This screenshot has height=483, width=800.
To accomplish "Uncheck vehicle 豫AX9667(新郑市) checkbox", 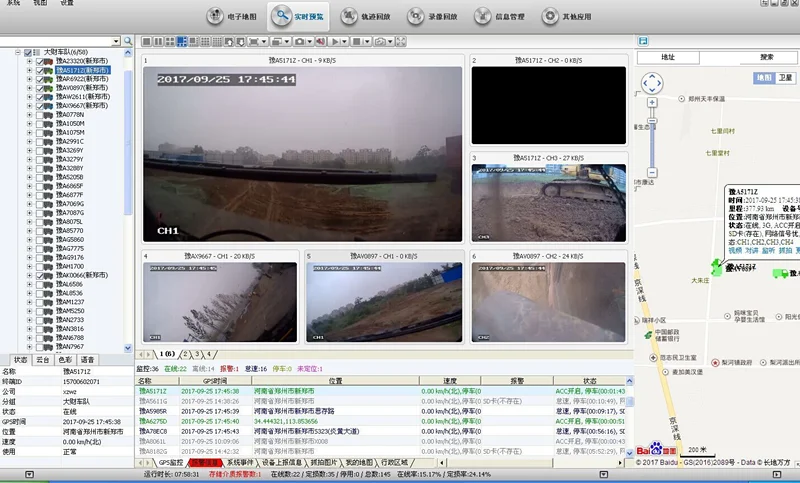I will pyautogui.click(x=39, y=106).
